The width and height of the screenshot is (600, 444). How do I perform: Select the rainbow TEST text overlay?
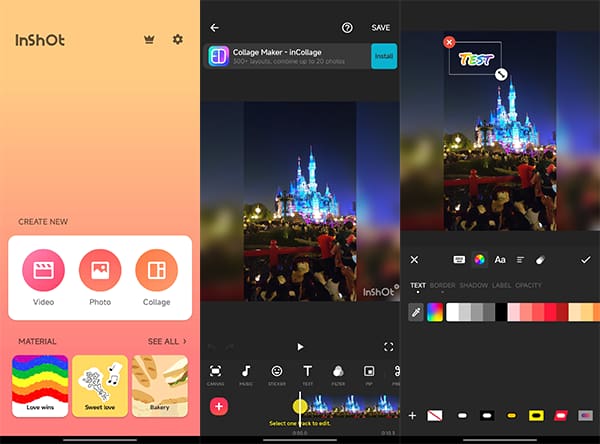pos(476,59)
